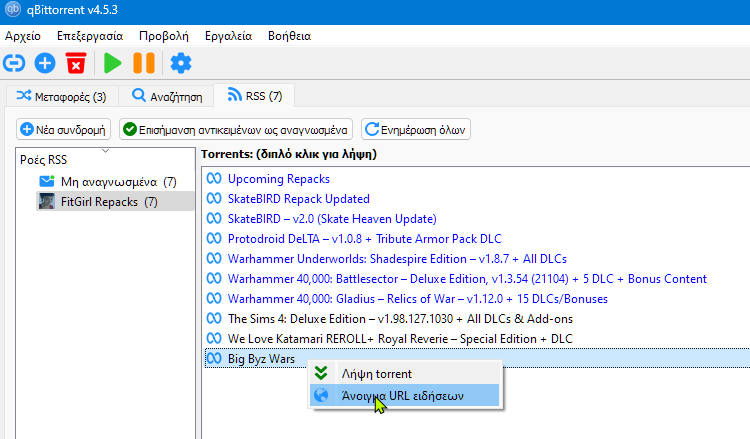Click the feed icon beside Warhammer 40,000: Gladius

pos(214,298)
